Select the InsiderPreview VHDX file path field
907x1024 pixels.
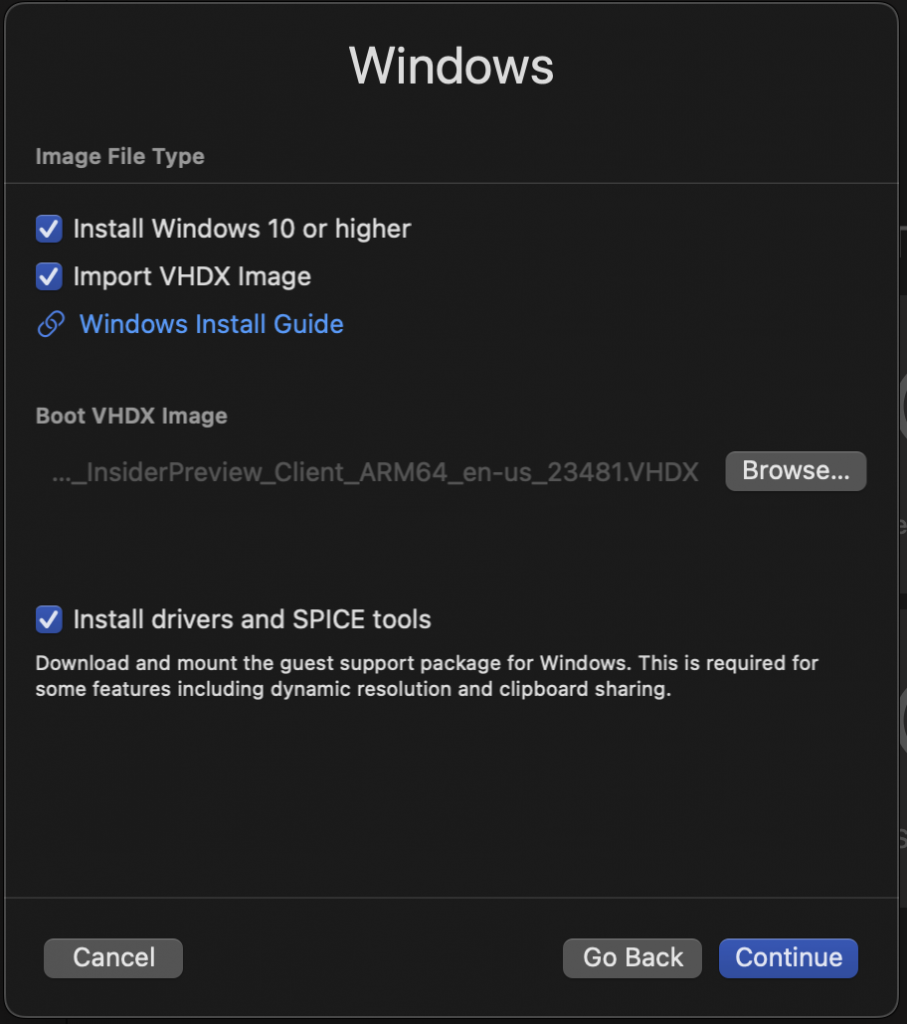coord(375,472)
